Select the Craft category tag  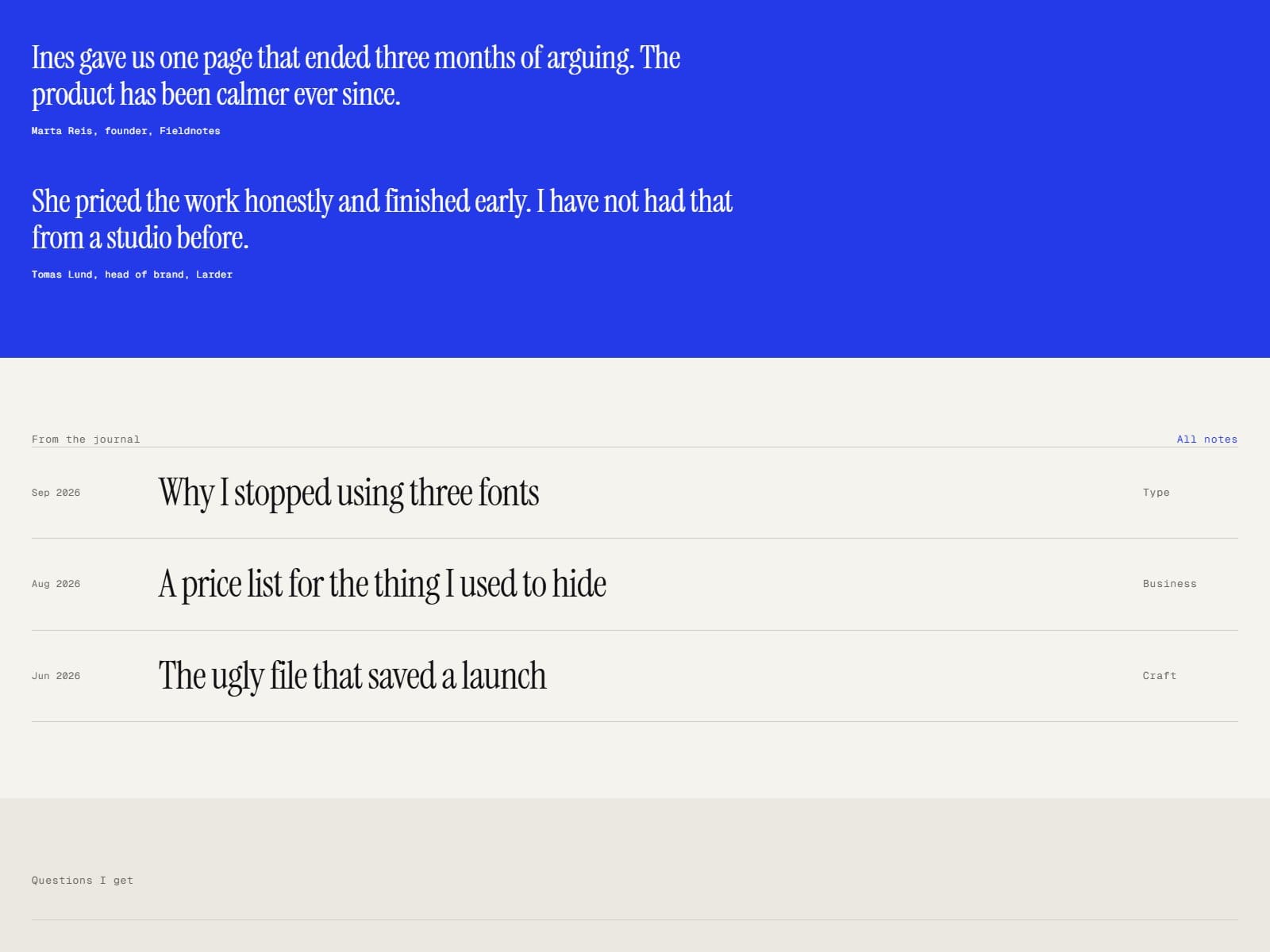(1159, 676)
